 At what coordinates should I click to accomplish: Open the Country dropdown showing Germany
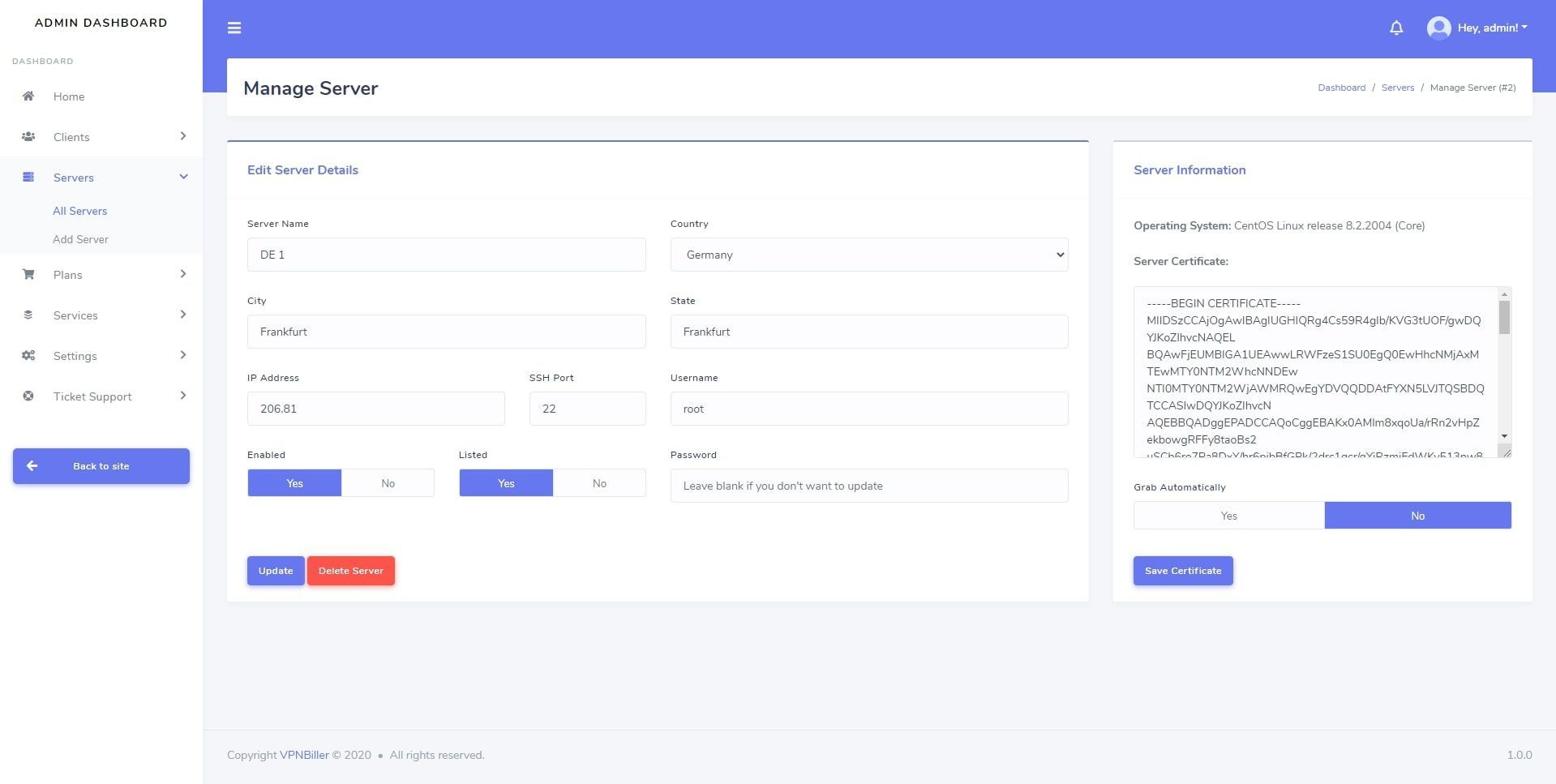(x=869, y=255)
